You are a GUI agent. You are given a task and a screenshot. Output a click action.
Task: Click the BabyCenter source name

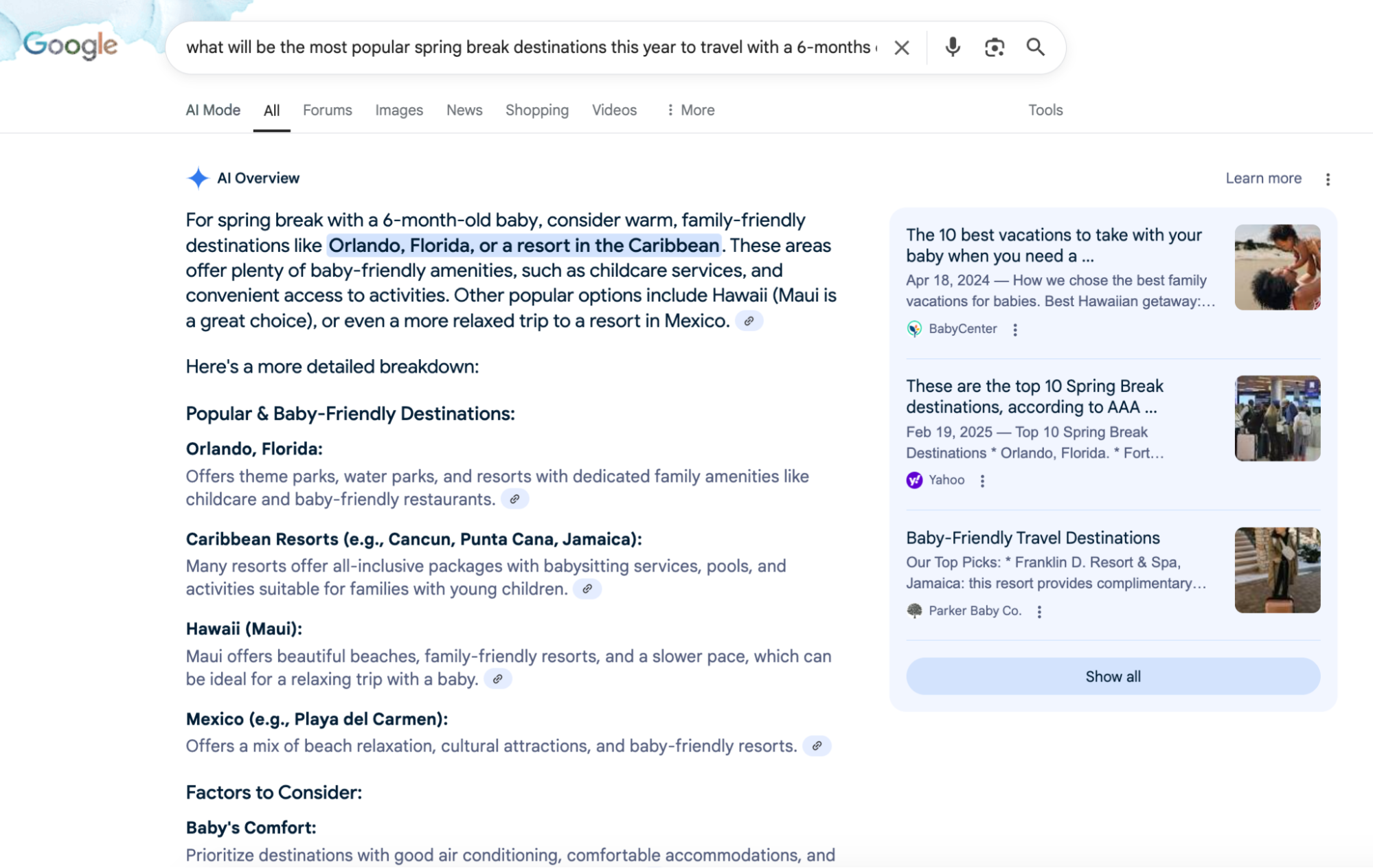pyautogui.click(x=962, y=329)
